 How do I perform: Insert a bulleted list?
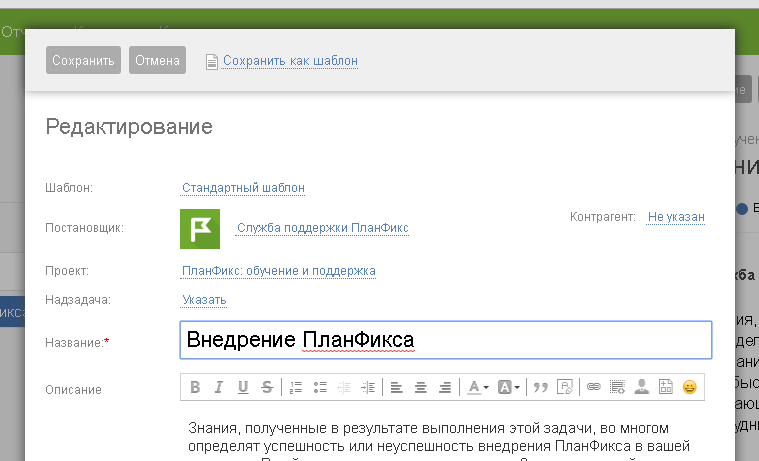[320, 387]
